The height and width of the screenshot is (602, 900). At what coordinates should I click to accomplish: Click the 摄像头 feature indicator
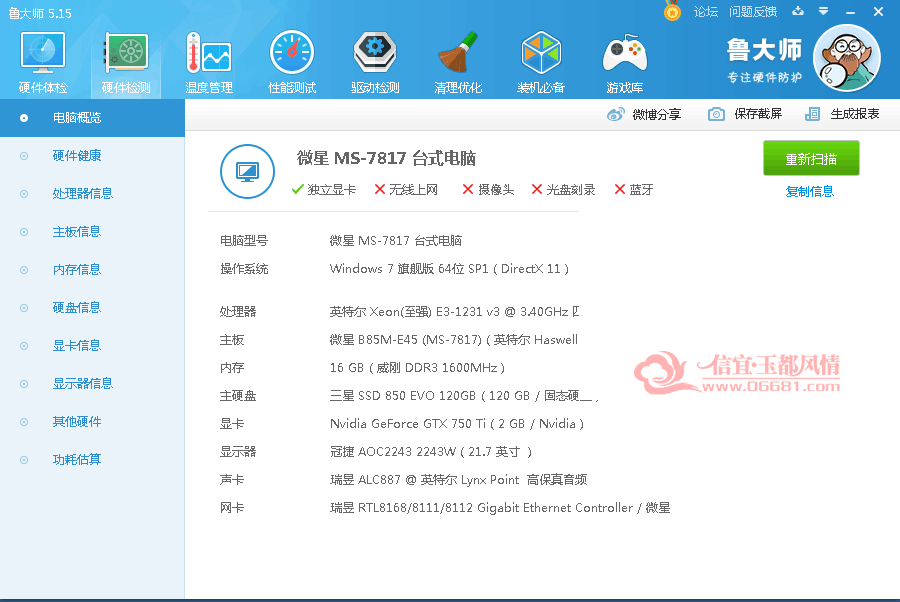coord(488,189)
